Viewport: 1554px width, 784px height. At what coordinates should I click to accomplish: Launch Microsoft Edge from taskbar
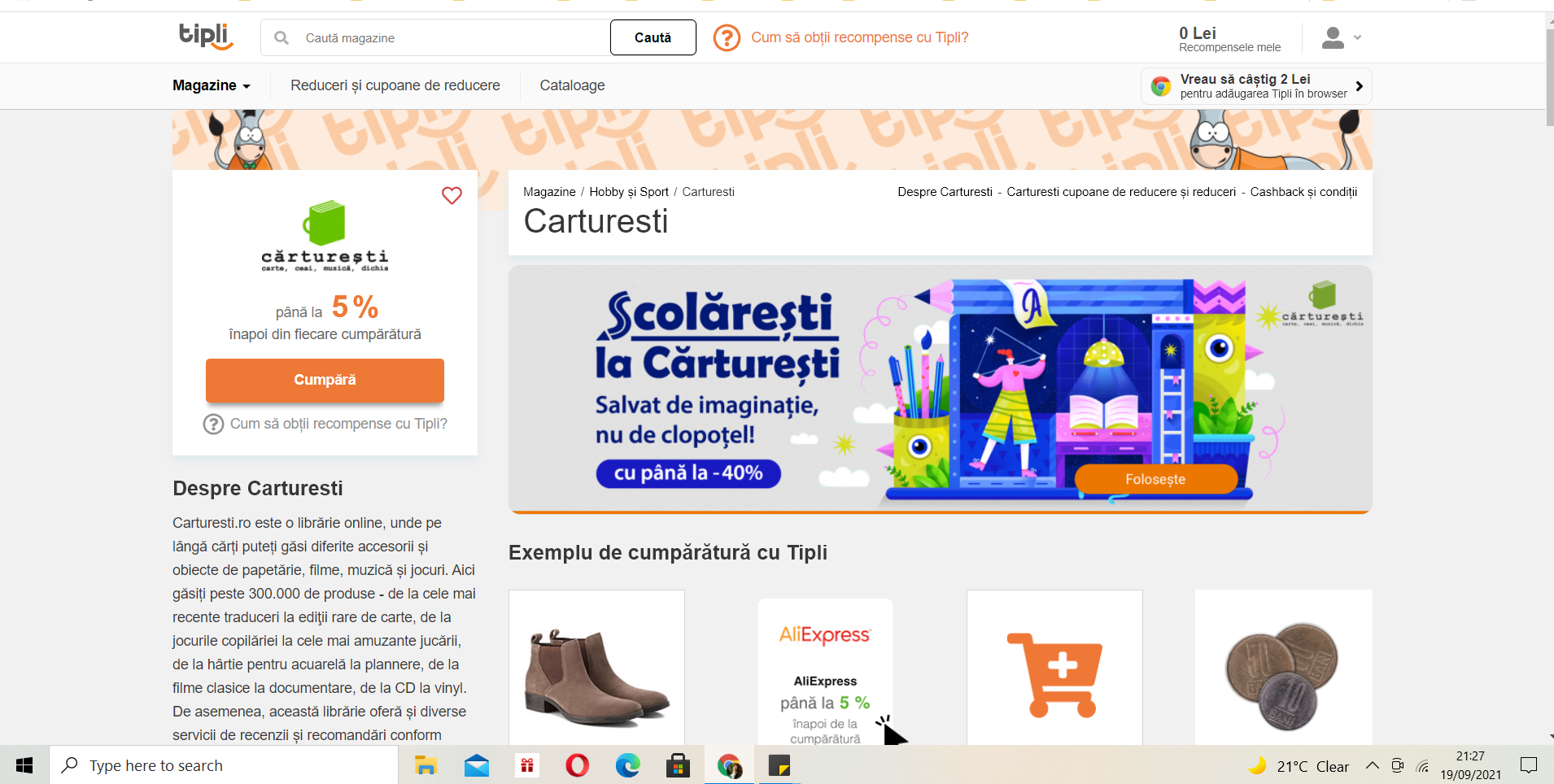pos(628,765)
